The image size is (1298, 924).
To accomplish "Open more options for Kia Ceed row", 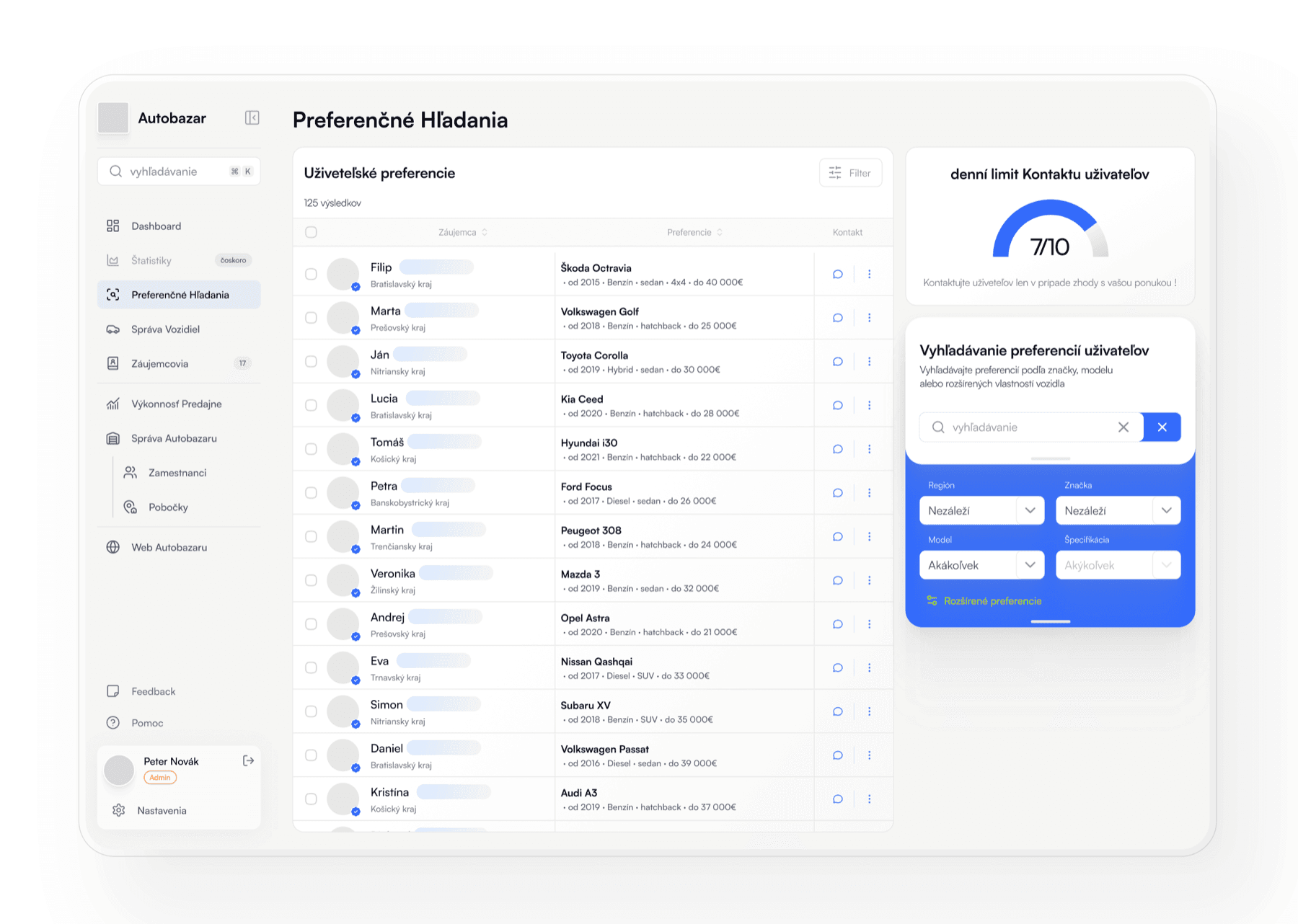I will 869,405.
